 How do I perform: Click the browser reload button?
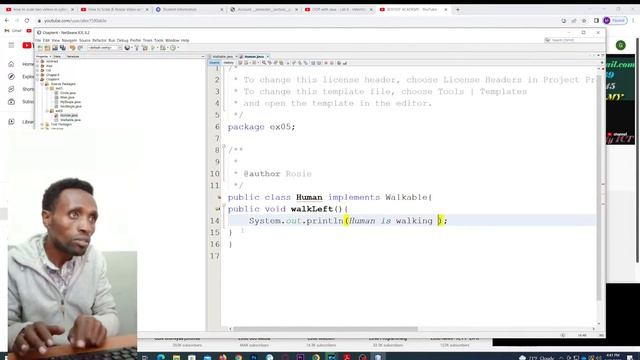pos(27,20)
